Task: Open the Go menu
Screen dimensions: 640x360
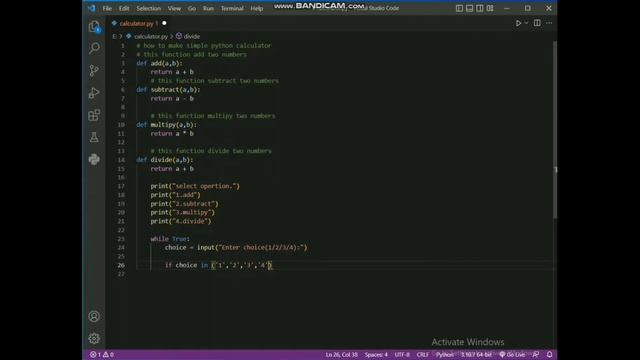Action: pyautogui.click(x=192, y=8)
